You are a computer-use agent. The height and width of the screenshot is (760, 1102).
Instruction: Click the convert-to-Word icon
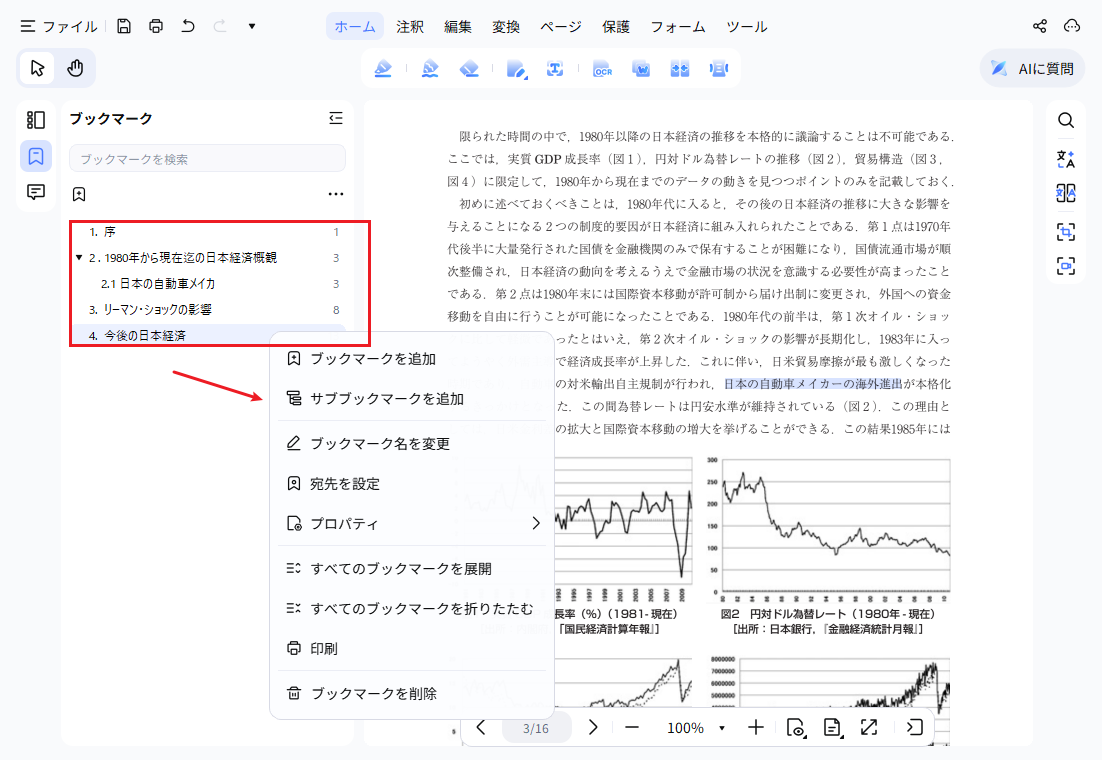click(641, 69)
